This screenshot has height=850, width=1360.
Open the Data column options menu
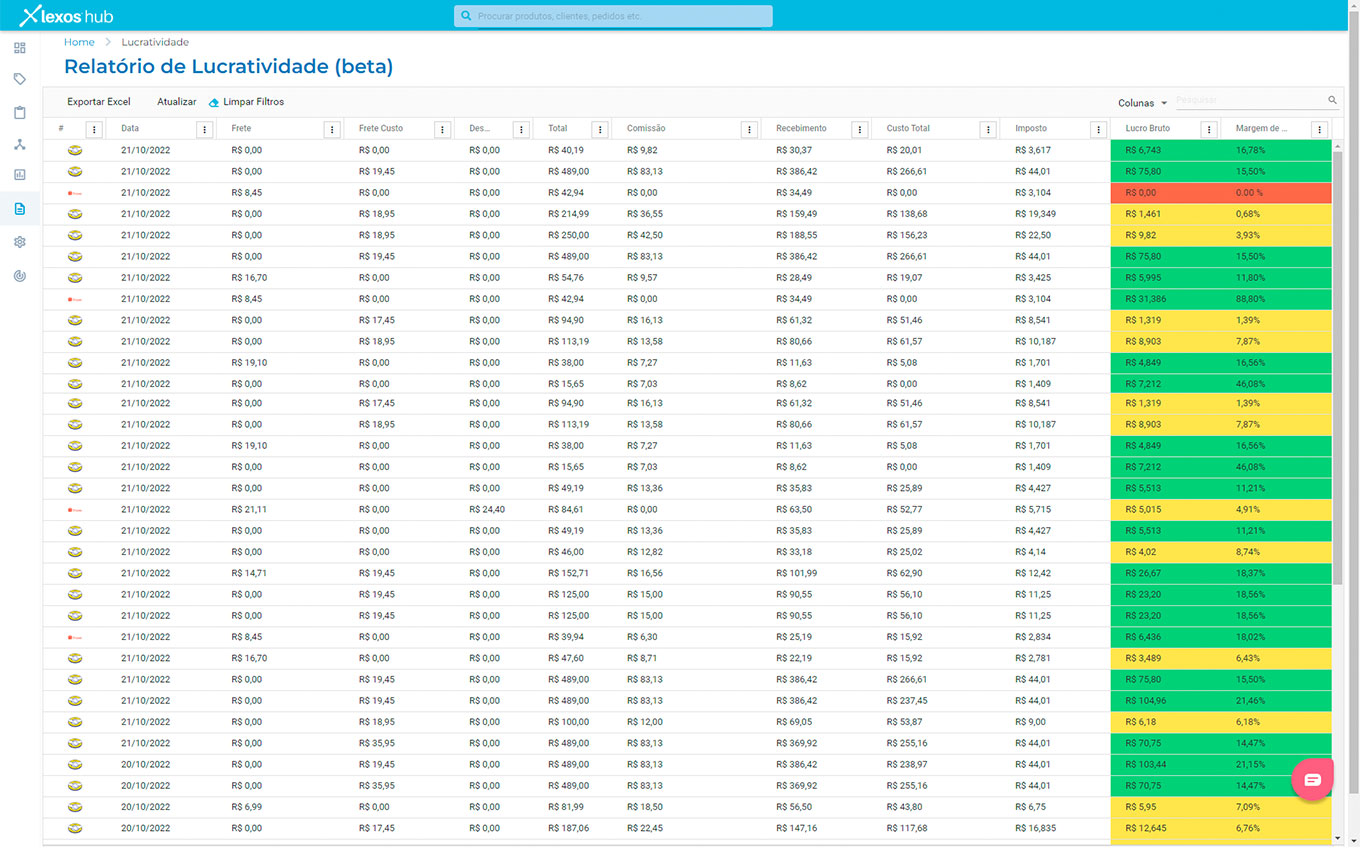[204, 129]
